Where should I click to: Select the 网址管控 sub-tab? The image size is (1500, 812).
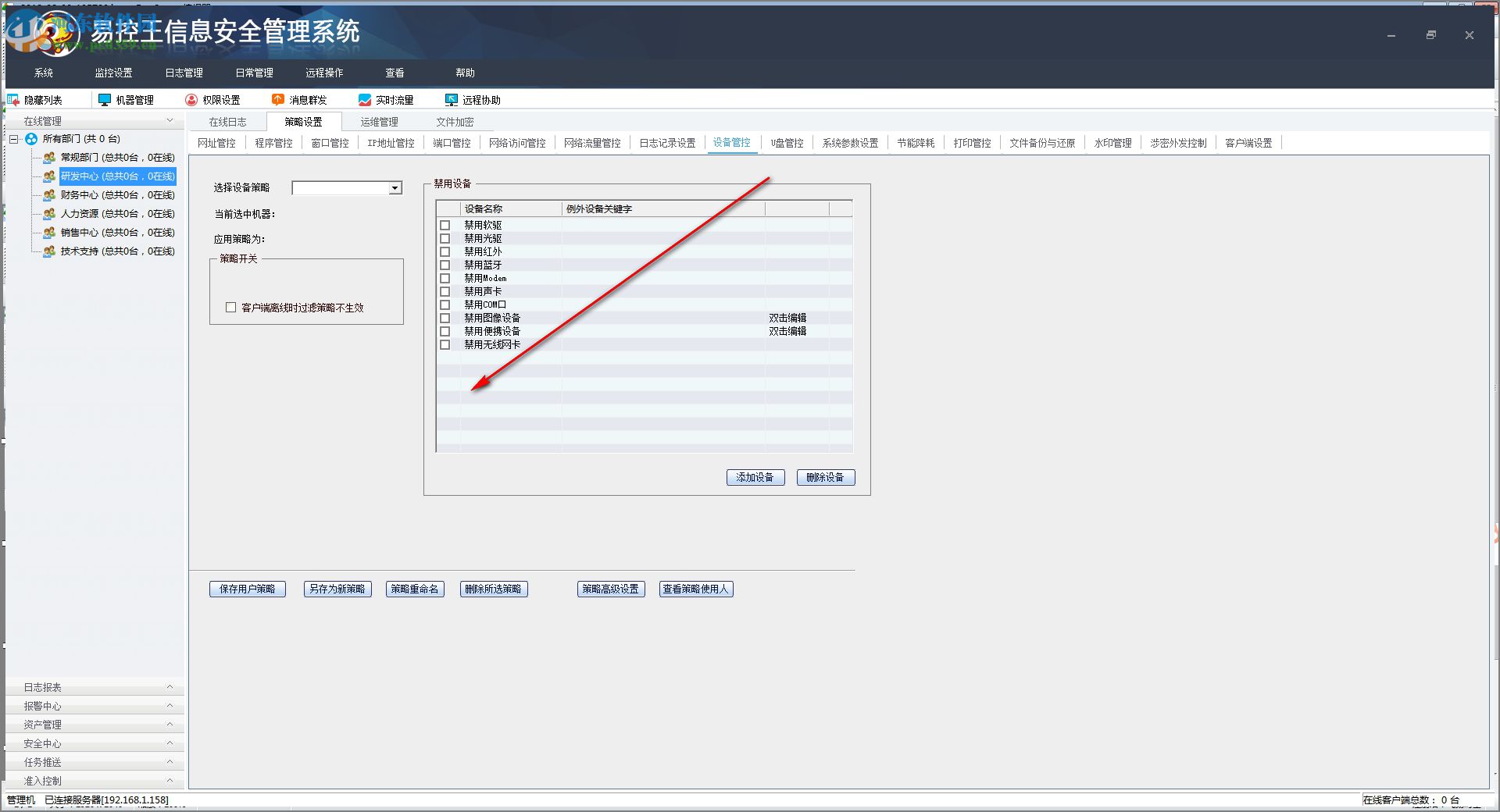click(x=216, y=143)
